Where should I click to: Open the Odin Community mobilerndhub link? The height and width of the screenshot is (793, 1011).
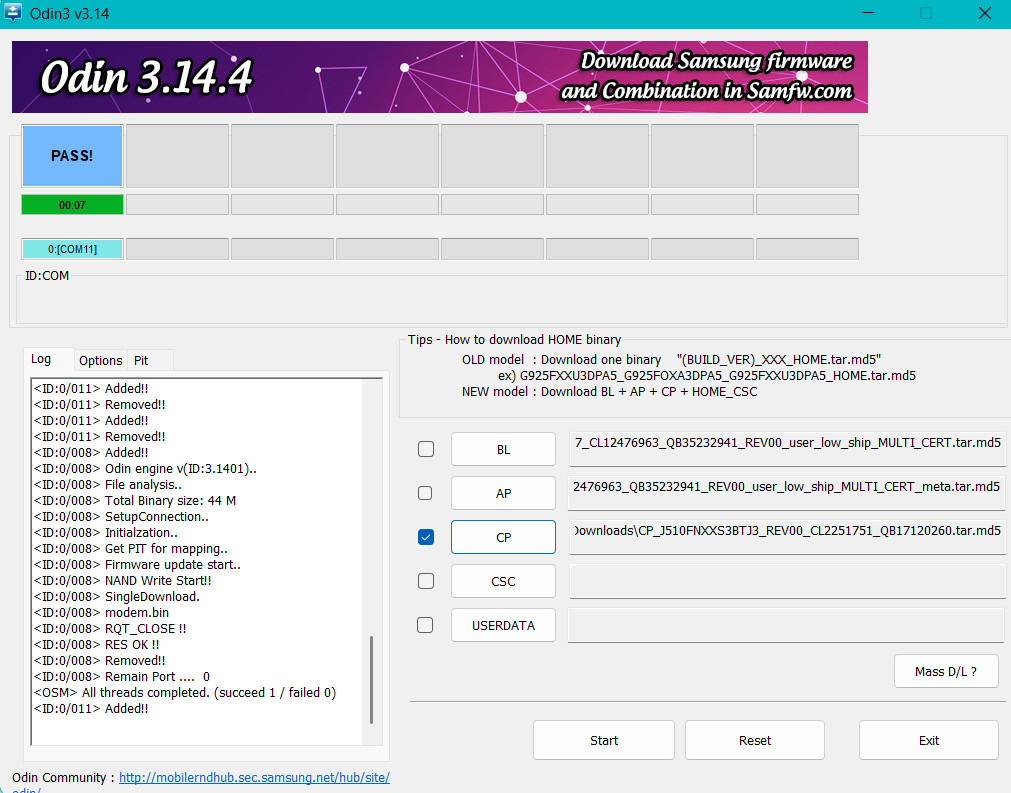pyautogui.click(x=254, y=778)
